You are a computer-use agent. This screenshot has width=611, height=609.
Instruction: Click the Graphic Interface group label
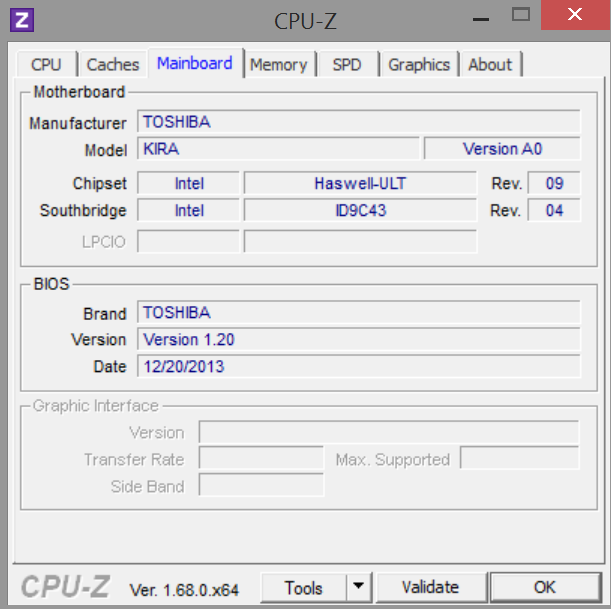[x=96, y=406]
